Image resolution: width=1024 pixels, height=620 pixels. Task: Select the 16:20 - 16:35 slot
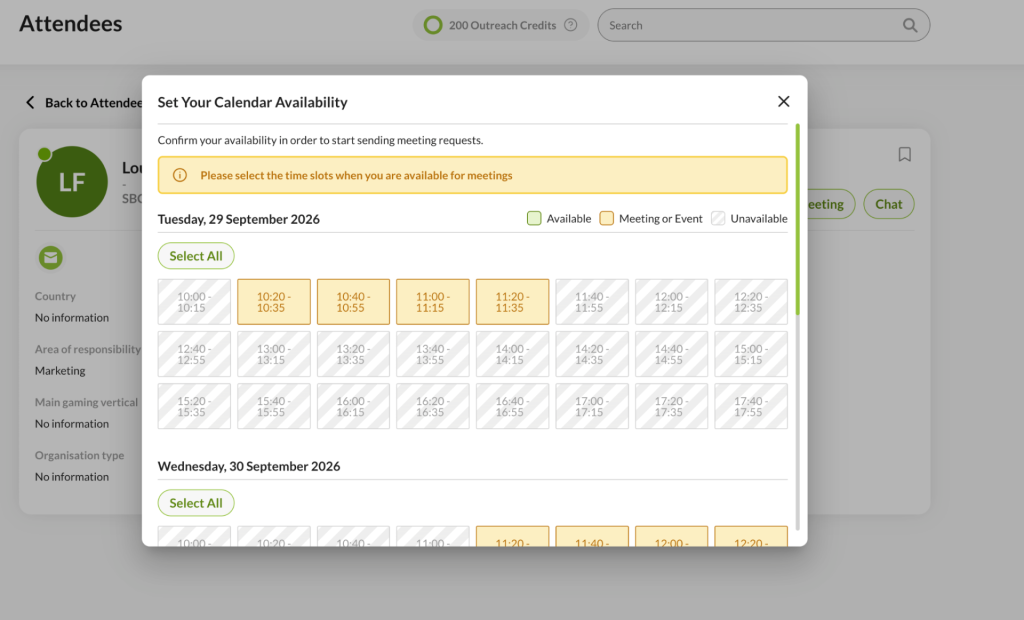pos(433,406)
